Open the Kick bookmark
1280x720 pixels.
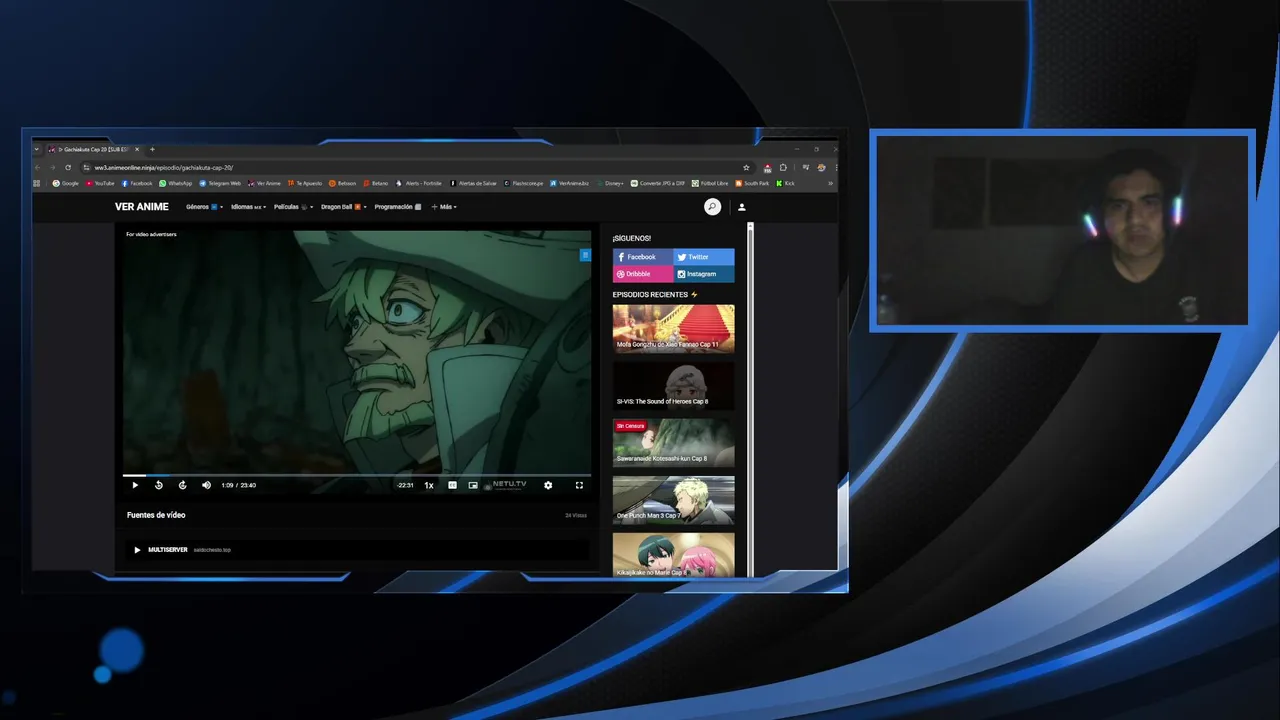tap(786, 183)
